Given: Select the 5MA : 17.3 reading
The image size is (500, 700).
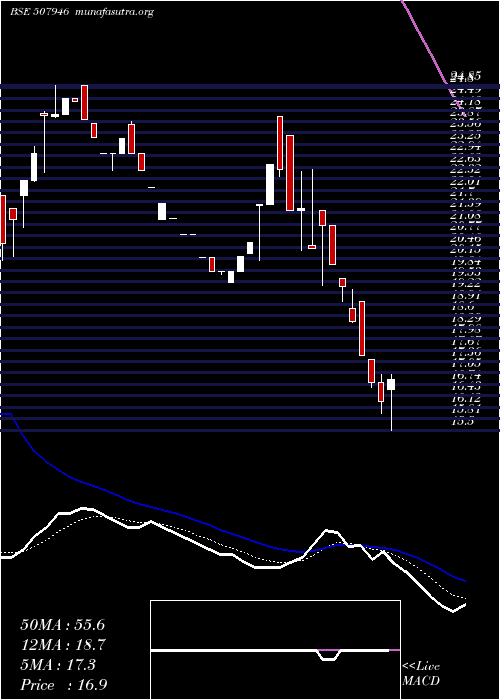Looking at the screenshot, I should (x=58, y=665).
